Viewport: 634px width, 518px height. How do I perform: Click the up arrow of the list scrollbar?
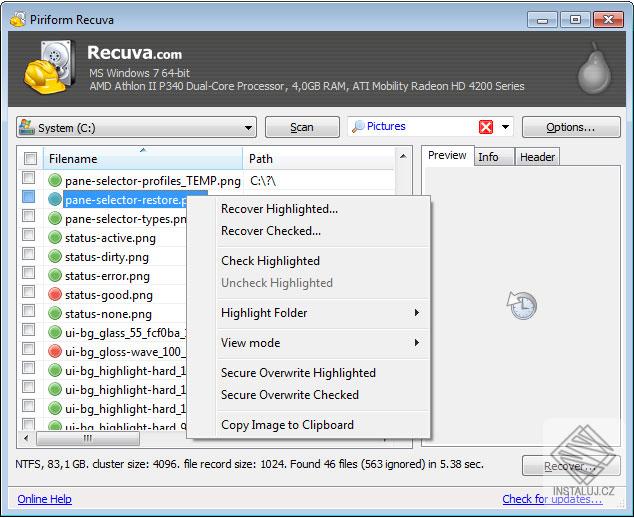click(403, 156)
